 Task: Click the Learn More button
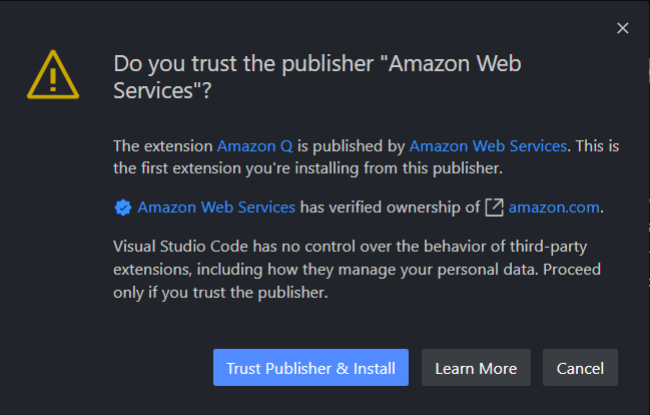[476, 368]
